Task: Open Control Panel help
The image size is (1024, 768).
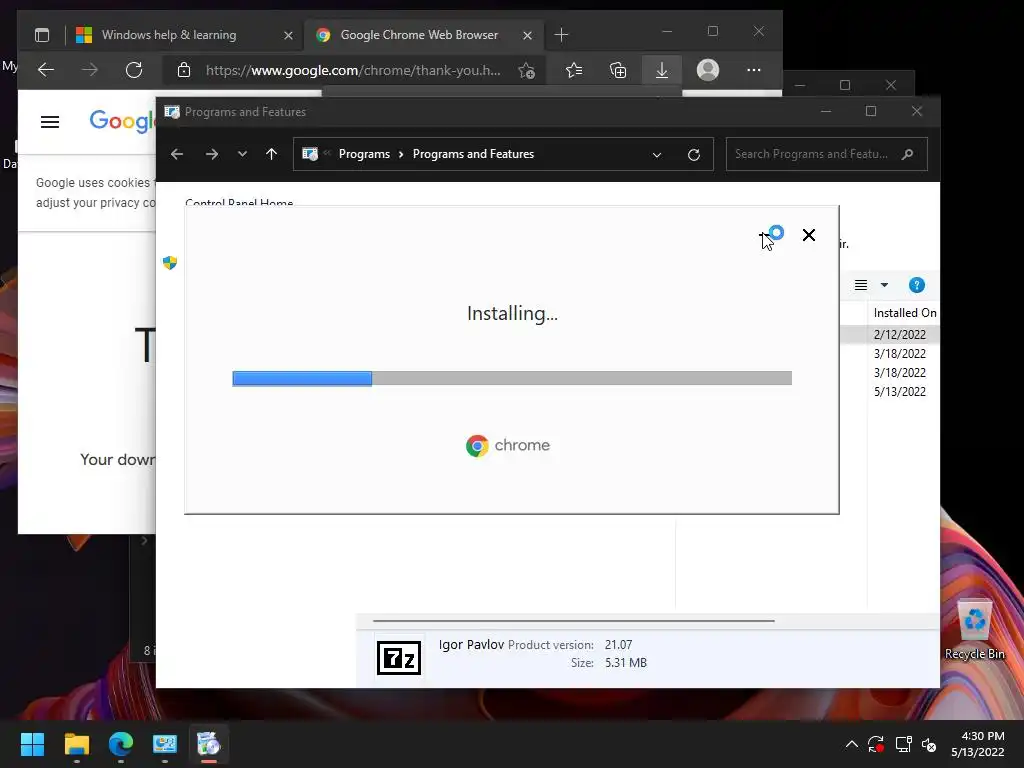Action: 917,285
